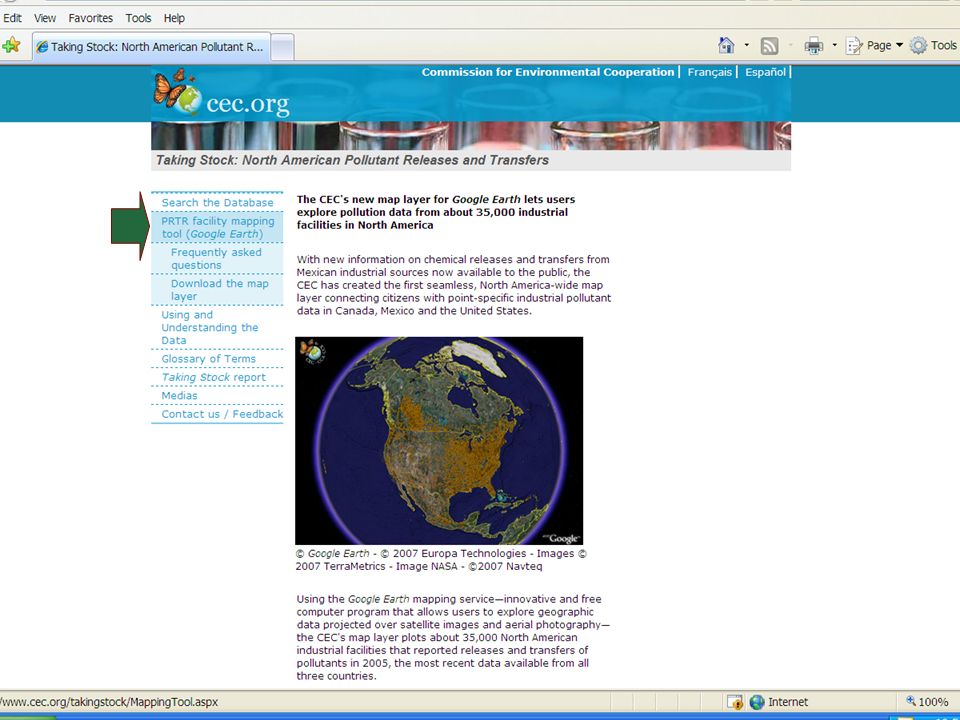Click the Internet zone globe icon
Viewport: 960px width, 720px height.
(x=757, y=702)
